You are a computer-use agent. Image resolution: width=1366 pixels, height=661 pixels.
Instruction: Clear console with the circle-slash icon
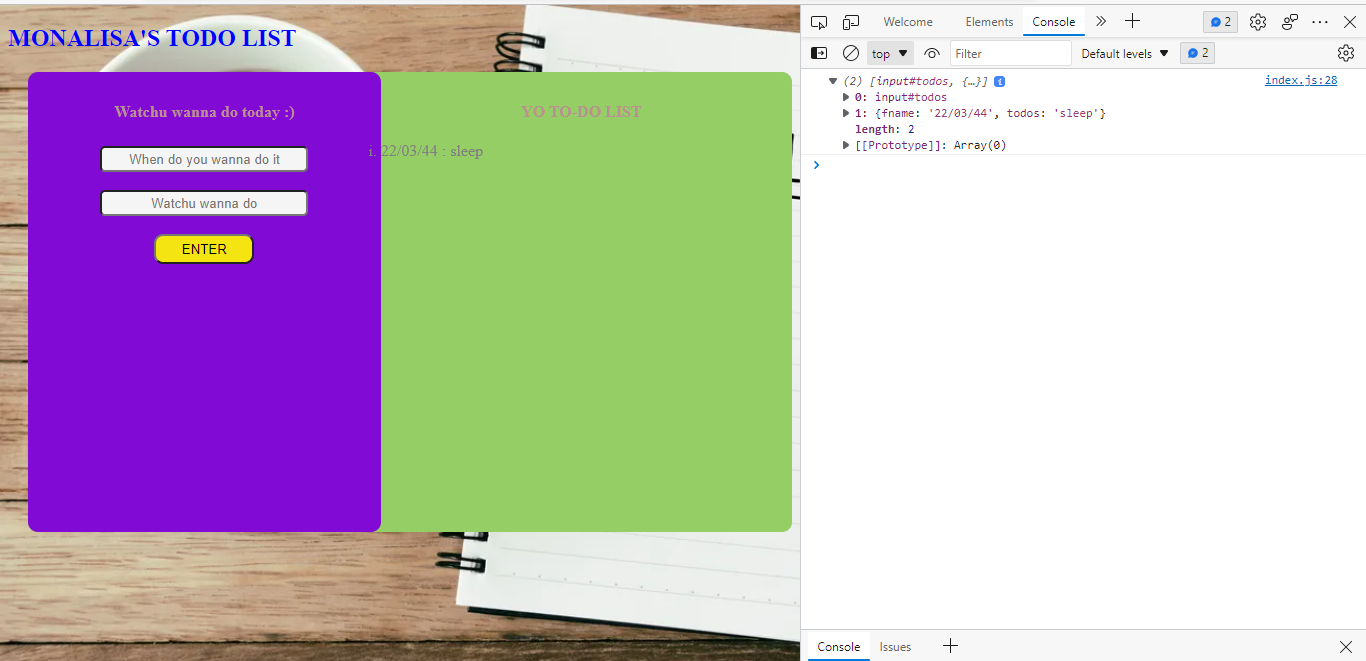click(x=851, y=53)
